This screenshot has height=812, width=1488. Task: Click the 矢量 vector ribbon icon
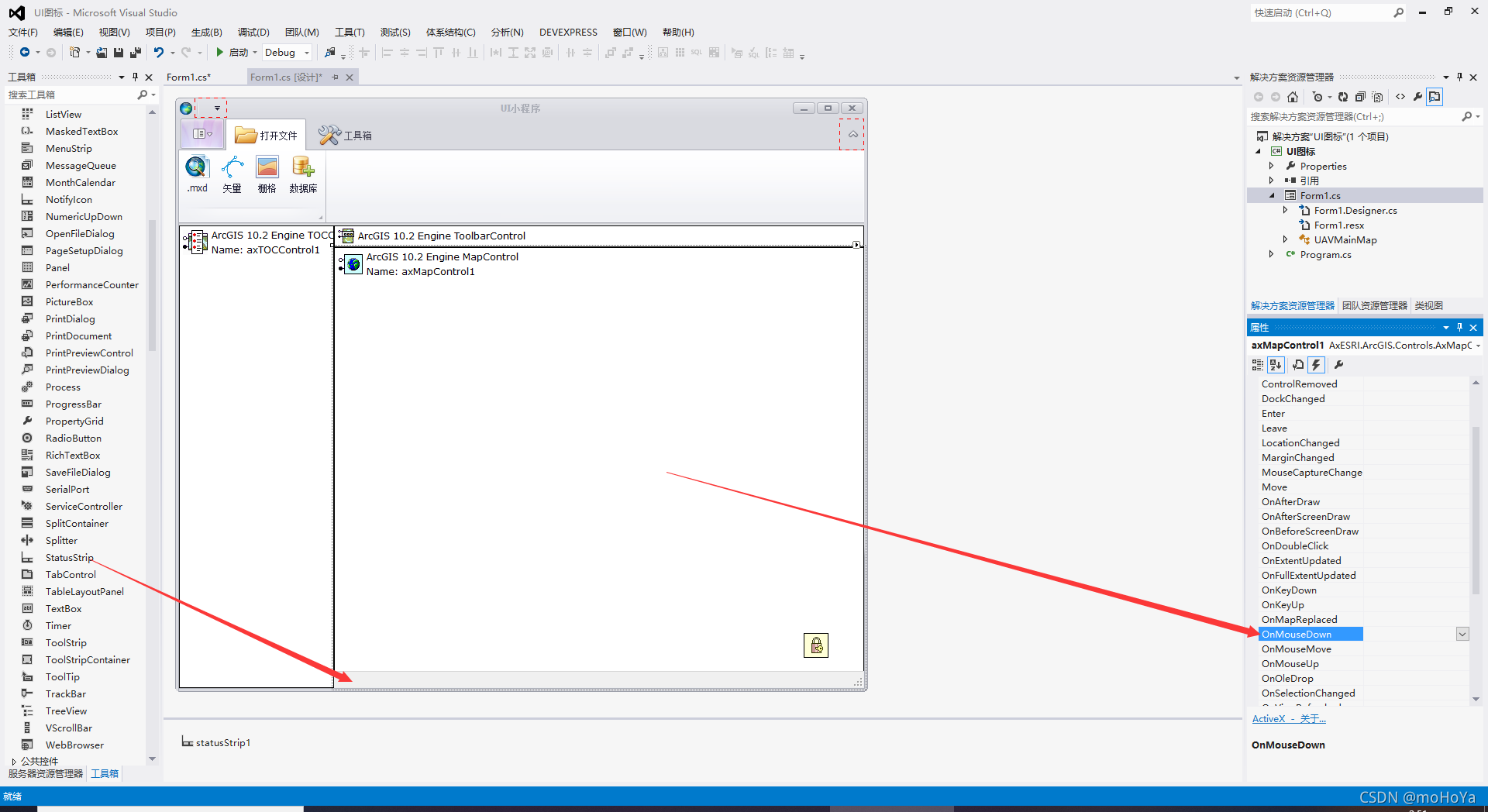click(232, 174)
